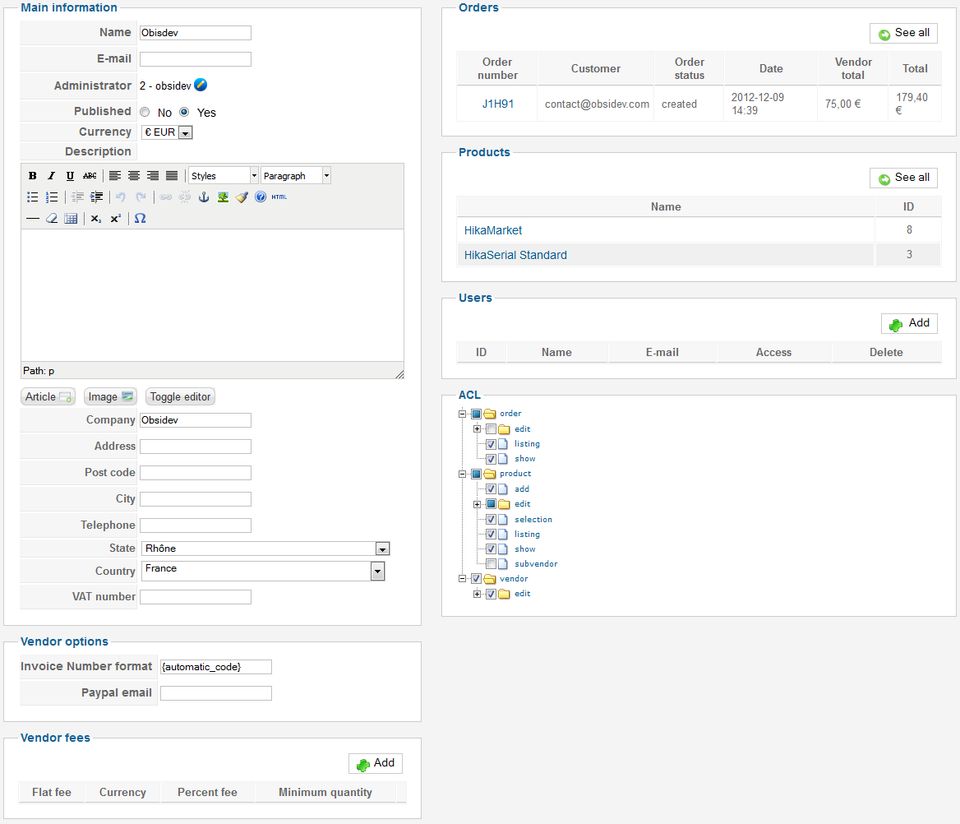Click See all in Orders section
Image resolution: width=960 pixels, height=824 pixels.
coord(904,33)
